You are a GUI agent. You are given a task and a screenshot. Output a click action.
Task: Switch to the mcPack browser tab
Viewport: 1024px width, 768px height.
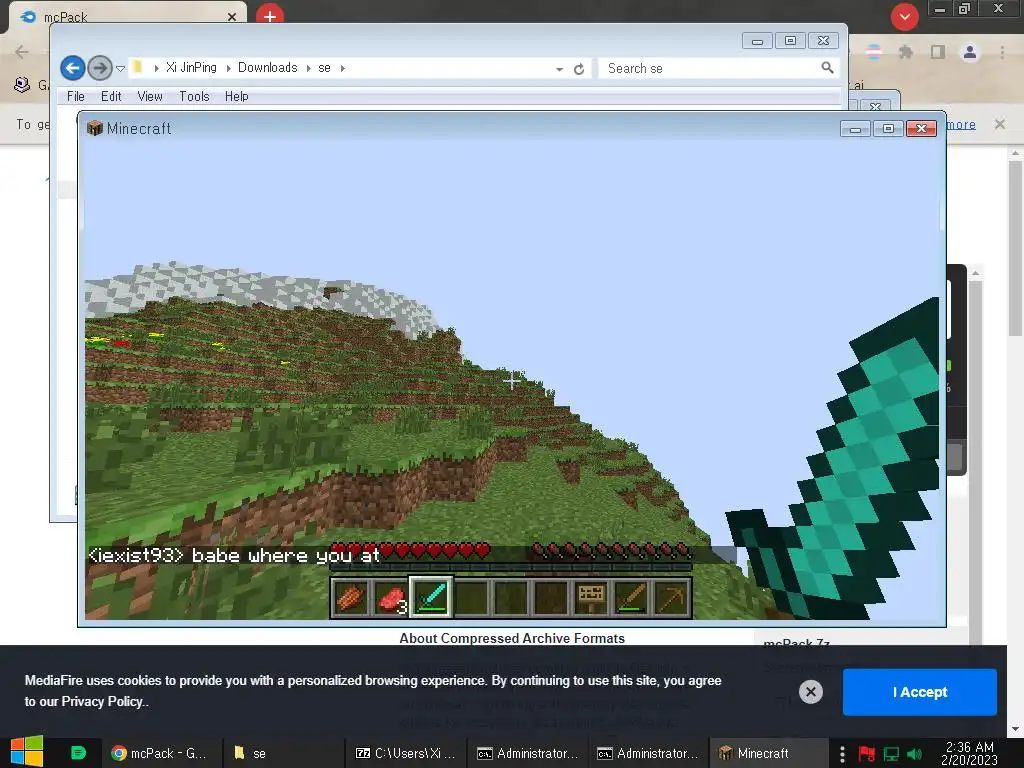tap(127, 16)
